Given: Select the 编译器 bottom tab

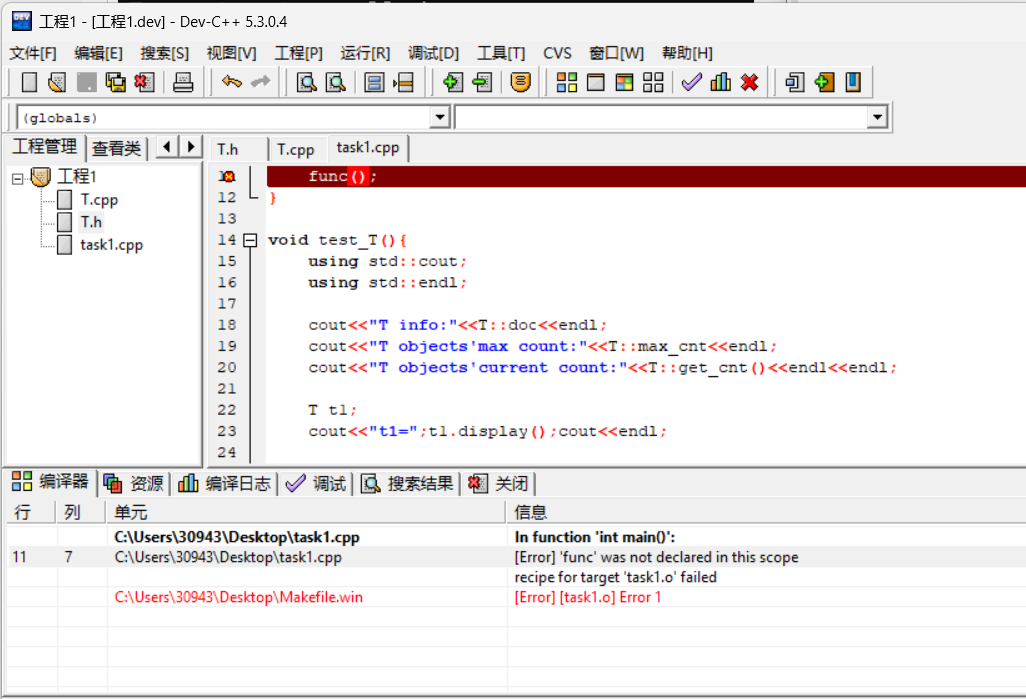Looking at the screenshot, I should [50, 482].
